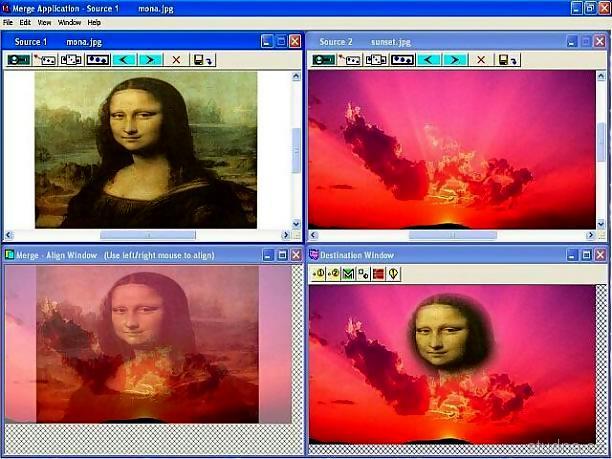Click Source 2 horizontal scrollbar right arrow
The image size is (612, 459).
pyautogui.click(x=591, y=235)
